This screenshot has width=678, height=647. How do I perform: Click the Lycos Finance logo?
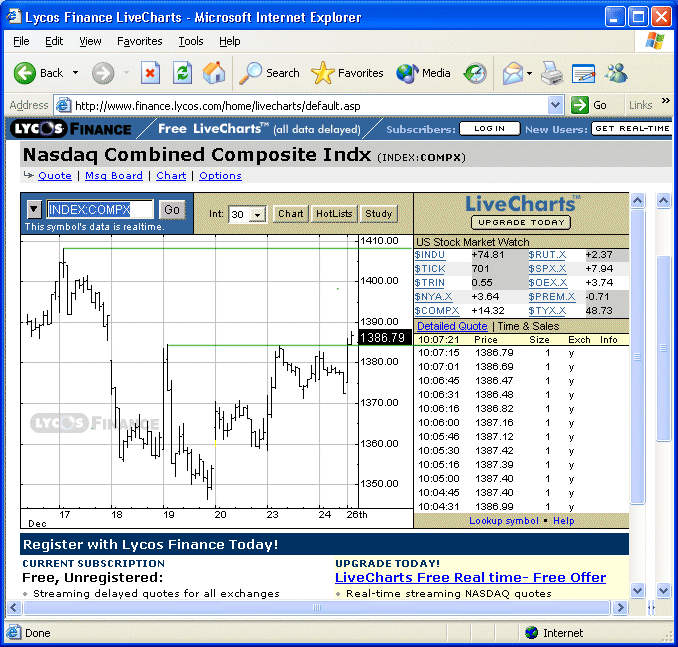71,129
